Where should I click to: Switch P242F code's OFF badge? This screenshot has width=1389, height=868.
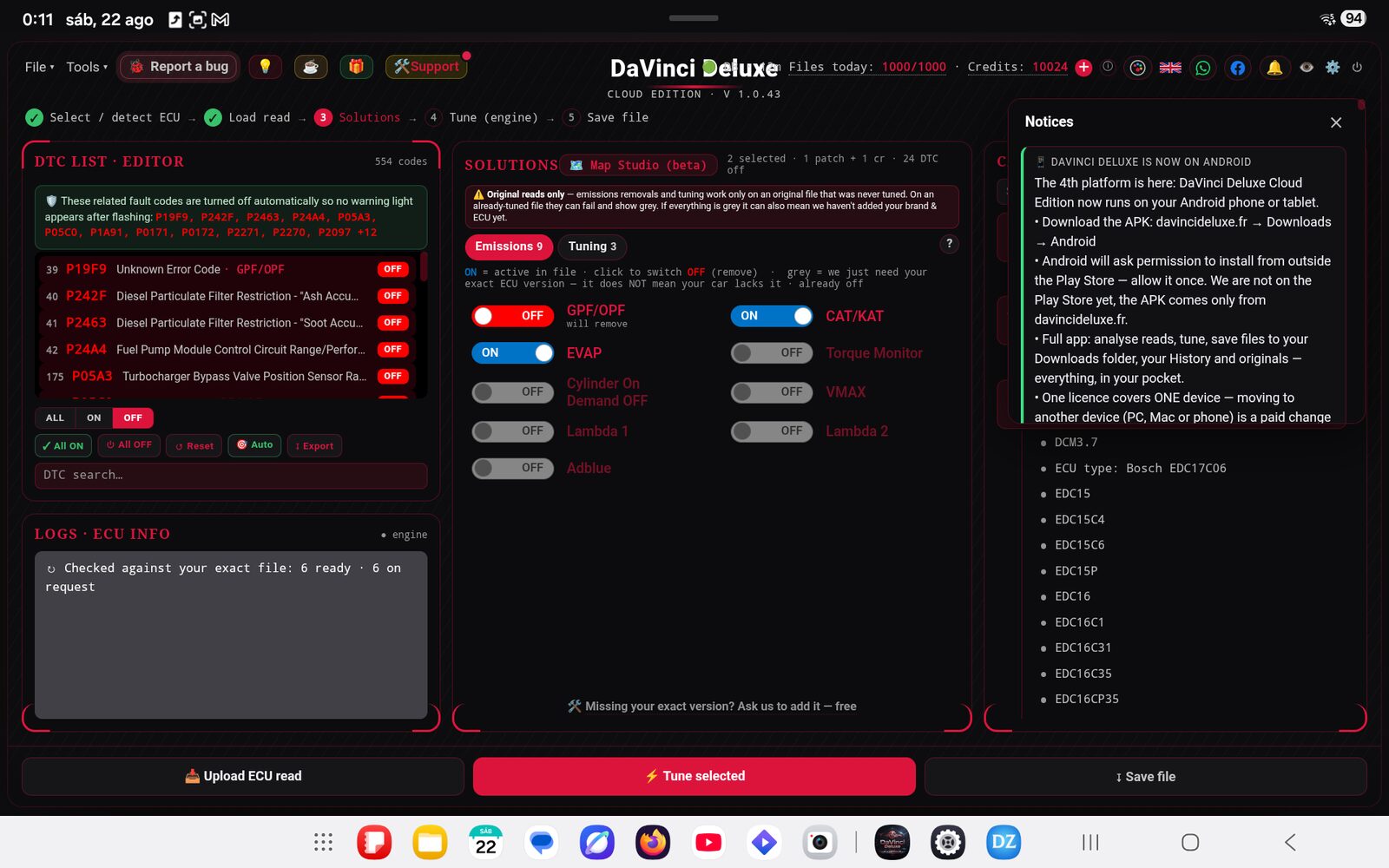(x=392, y=296)
